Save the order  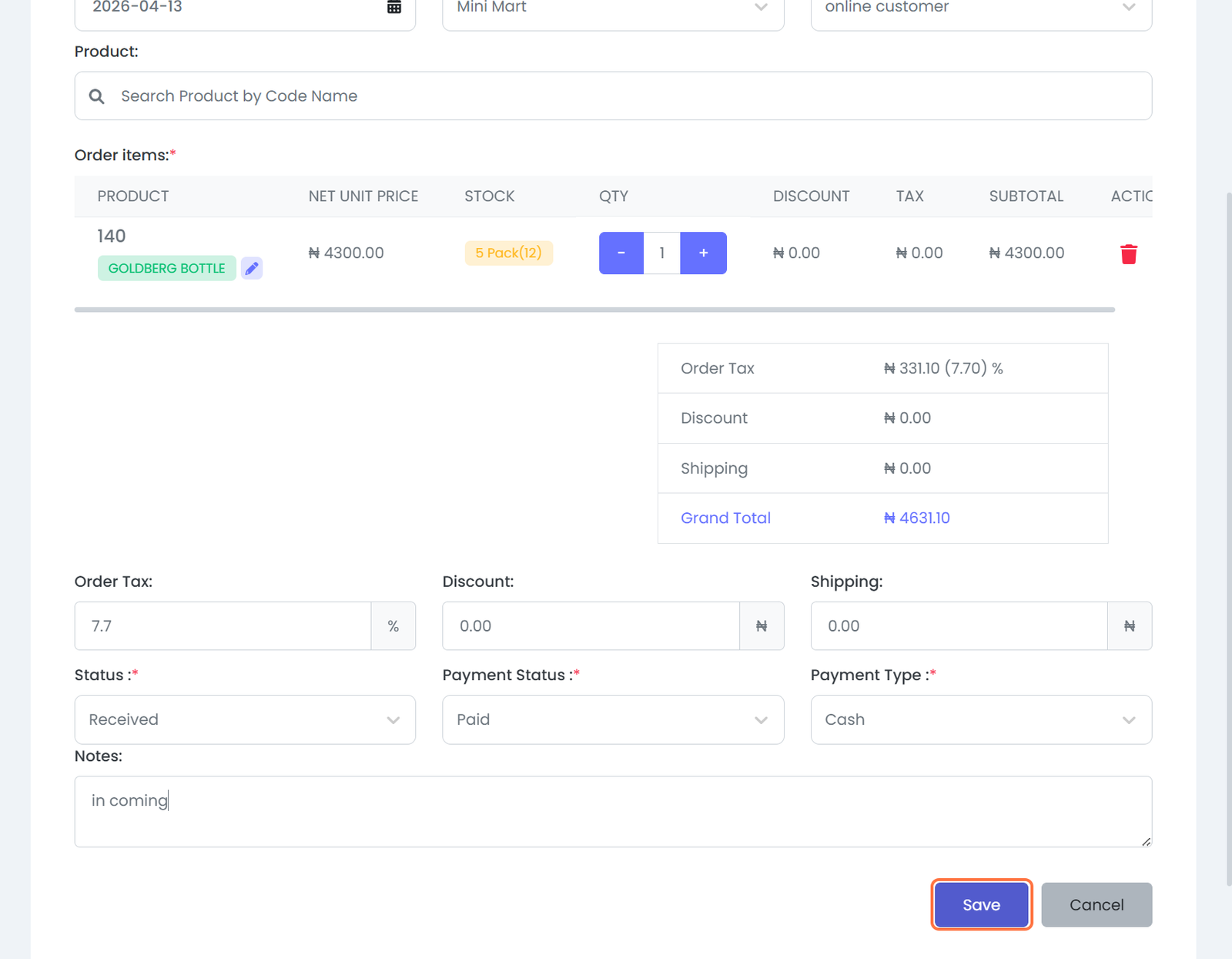[x=980, y=904]
